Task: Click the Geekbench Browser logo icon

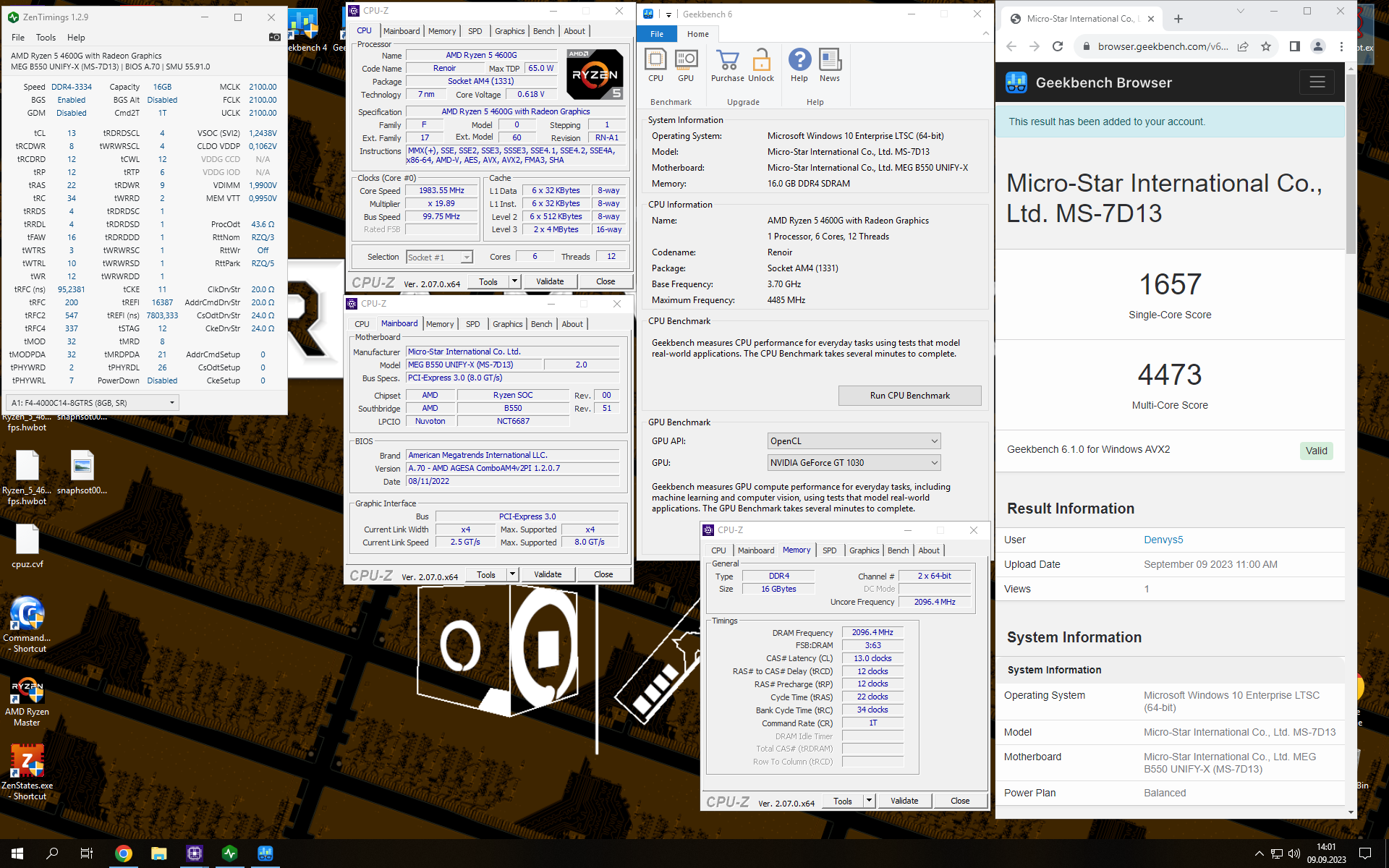Action: click(1016, 82)
